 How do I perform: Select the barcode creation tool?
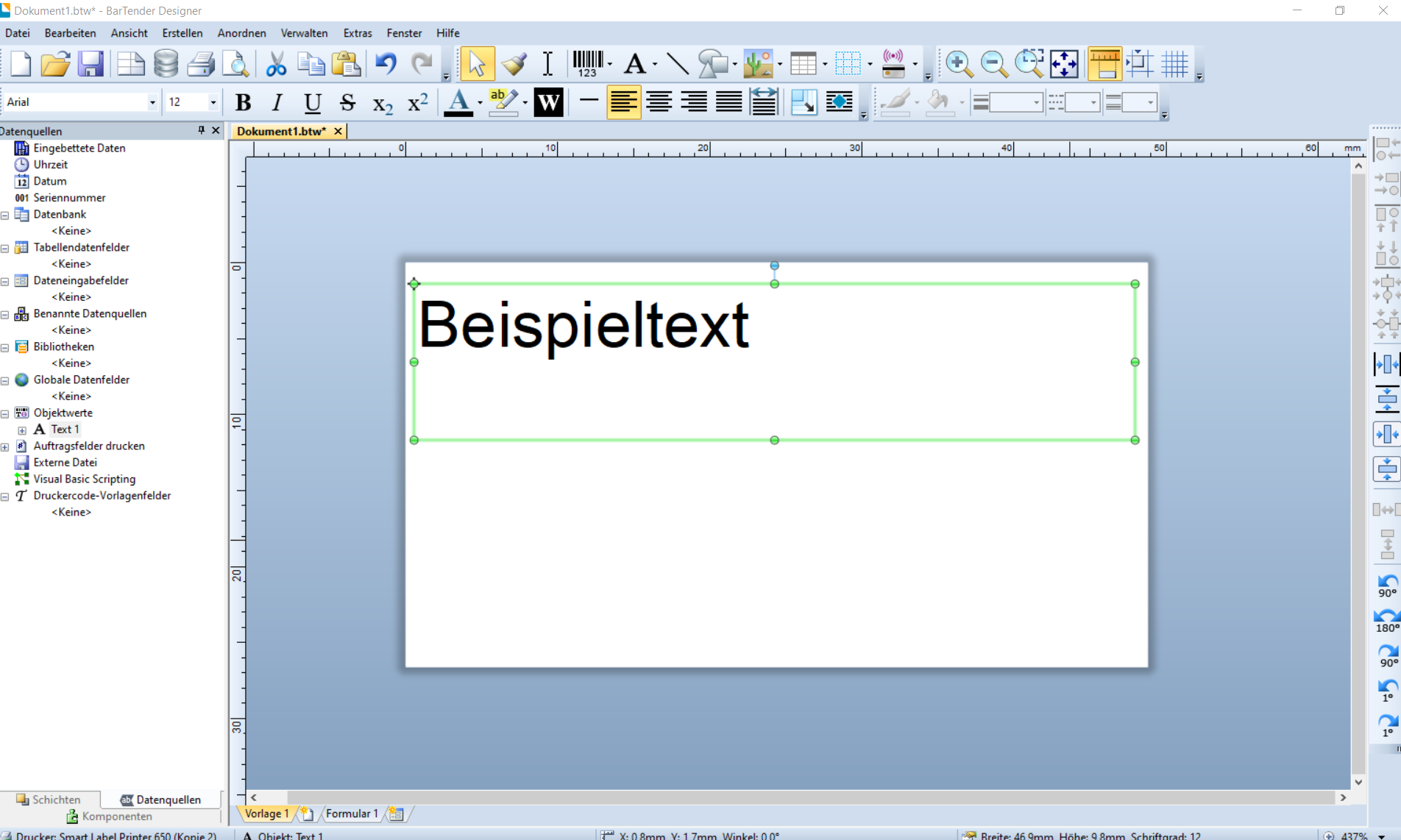click(x=587, y=64)
